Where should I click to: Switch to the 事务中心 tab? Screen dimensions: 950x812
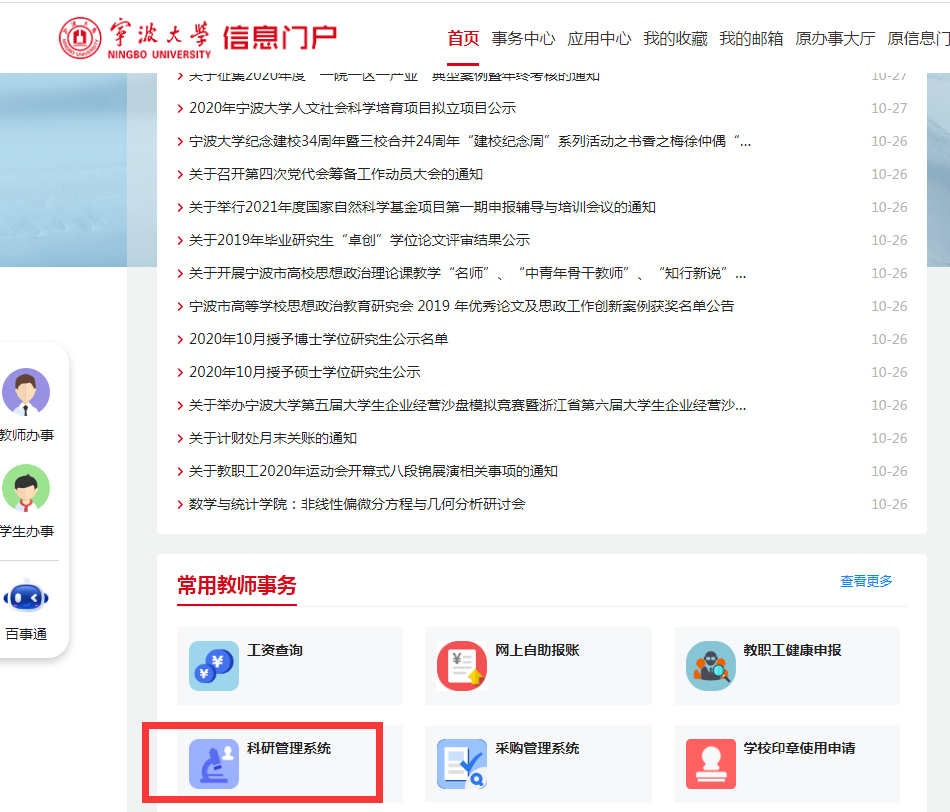click(x=523, y=39)
